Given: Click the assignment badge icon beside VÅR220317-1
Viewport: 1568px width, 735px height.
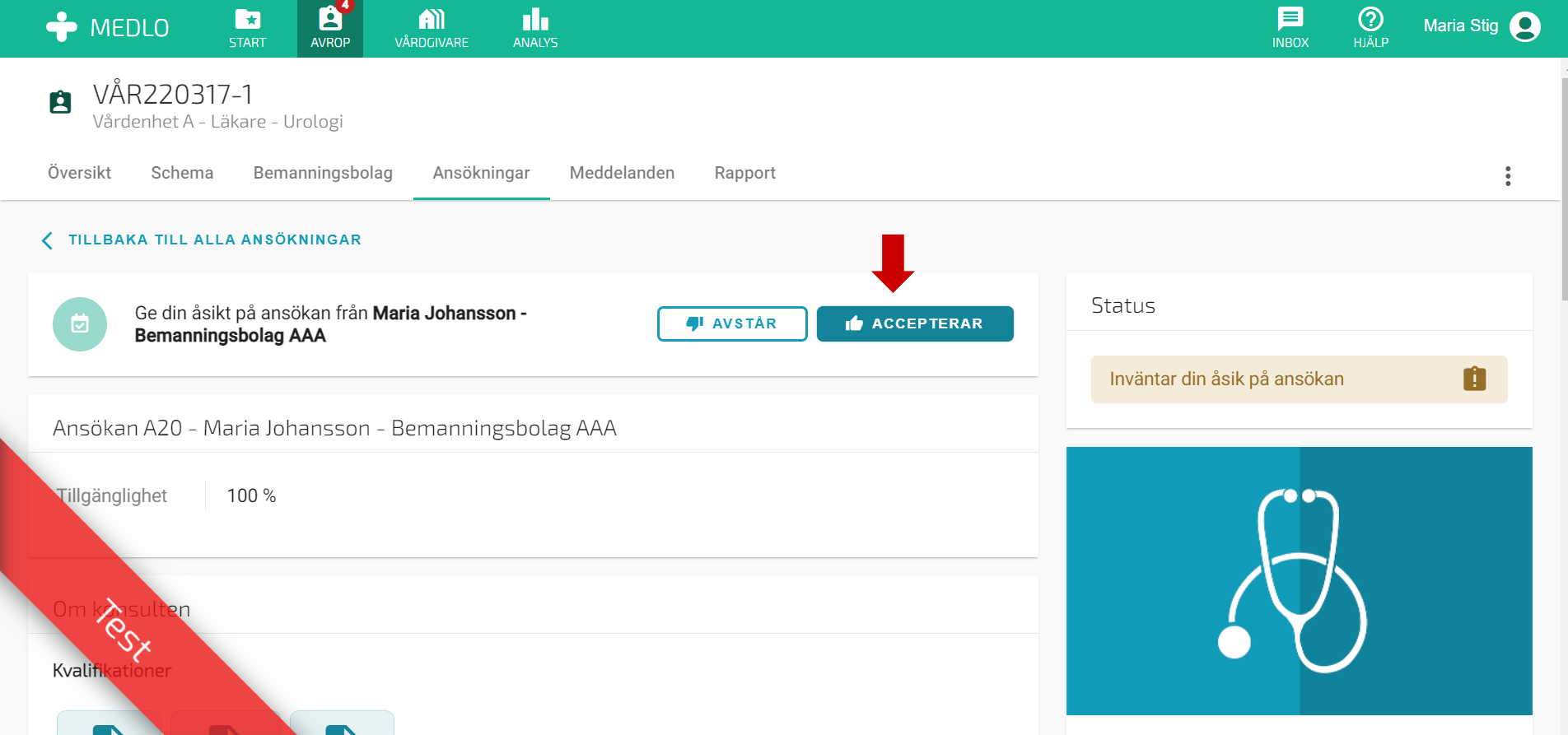Looking at the screenshot, I should pyautogui.click(x=60, y=102).
